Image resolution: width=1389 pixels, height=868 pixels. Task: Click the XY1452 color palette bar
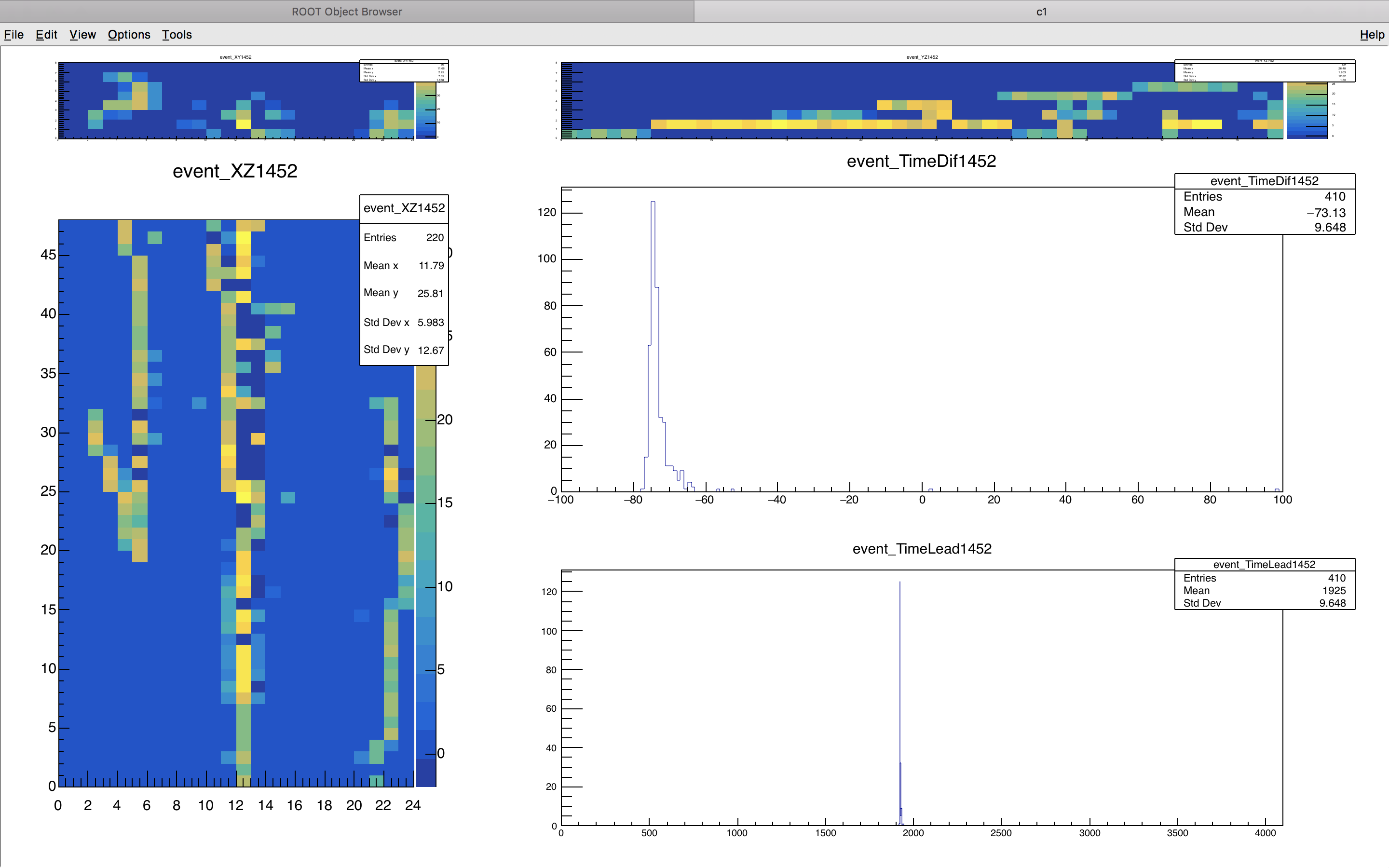[x=425, y=110]
